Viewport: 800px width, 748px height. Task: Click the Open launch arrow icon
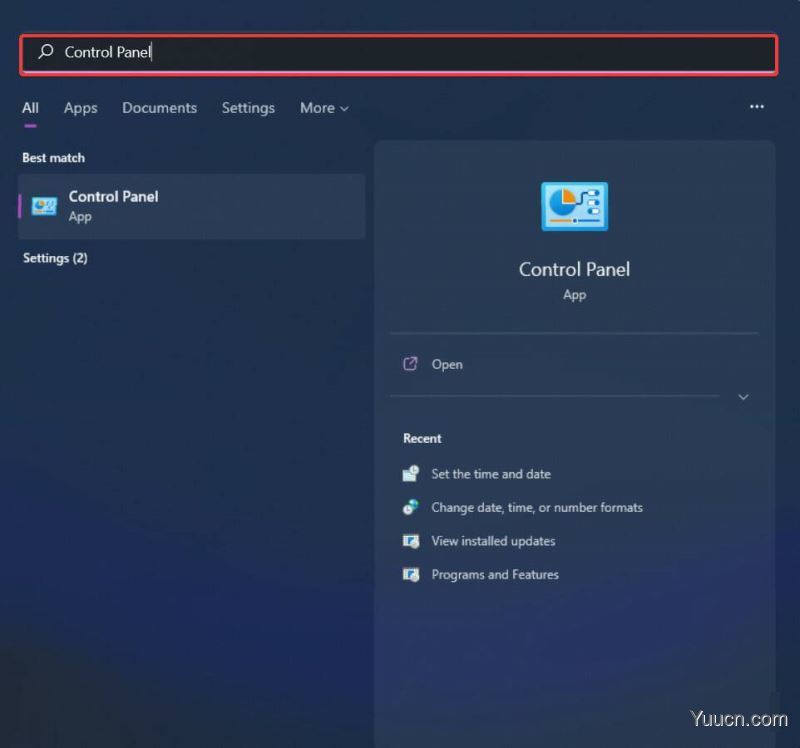pyautogui.click(x=410, y=364)
